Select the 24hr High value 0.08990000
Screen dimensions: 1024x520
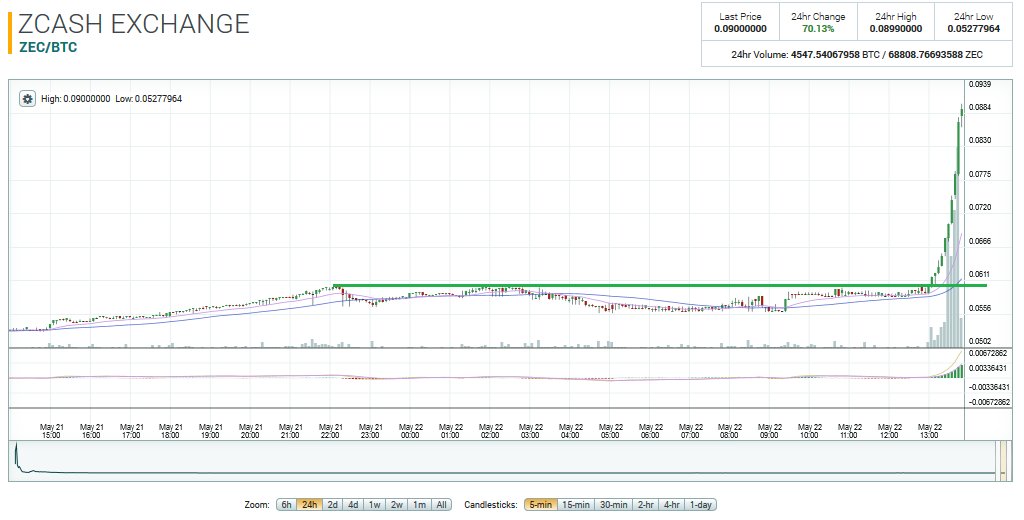click(896, 29)
